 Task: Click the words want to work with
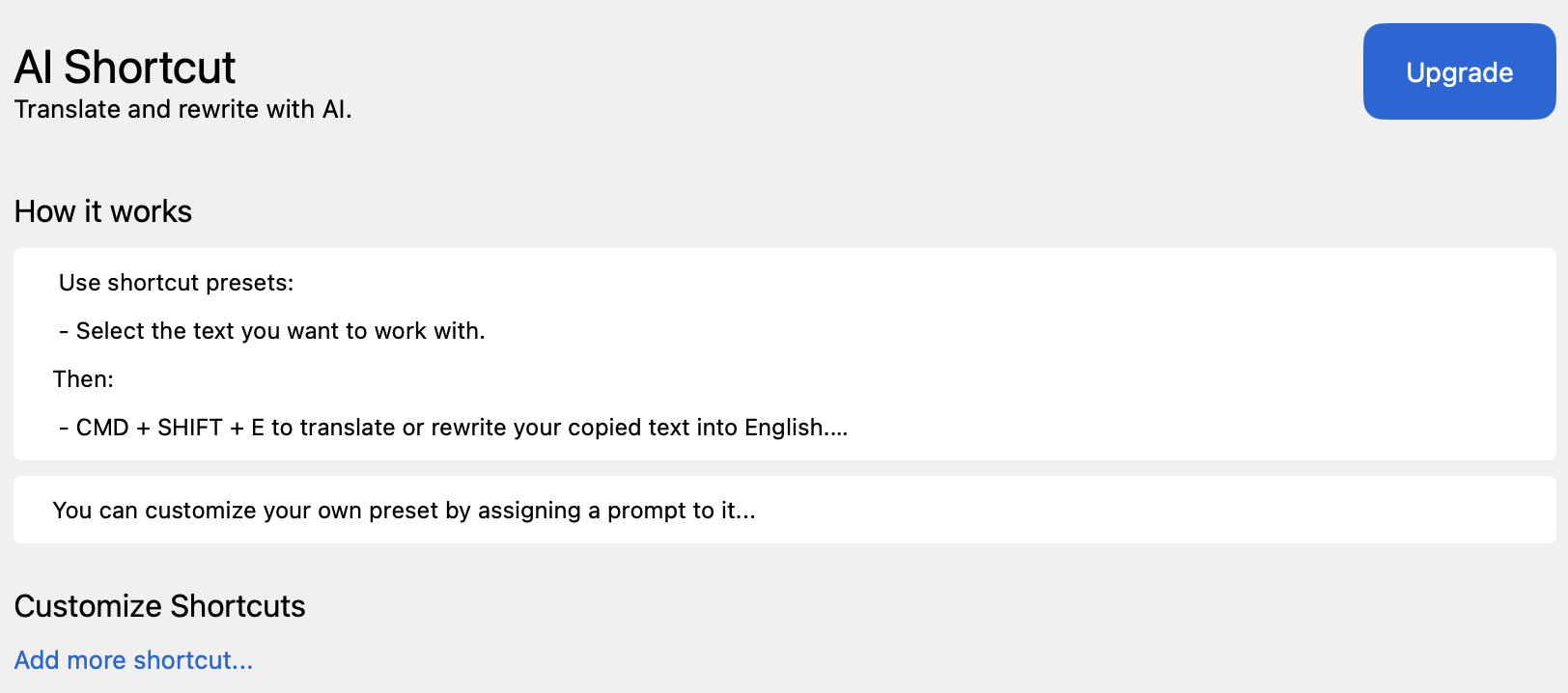pos(386,331)
